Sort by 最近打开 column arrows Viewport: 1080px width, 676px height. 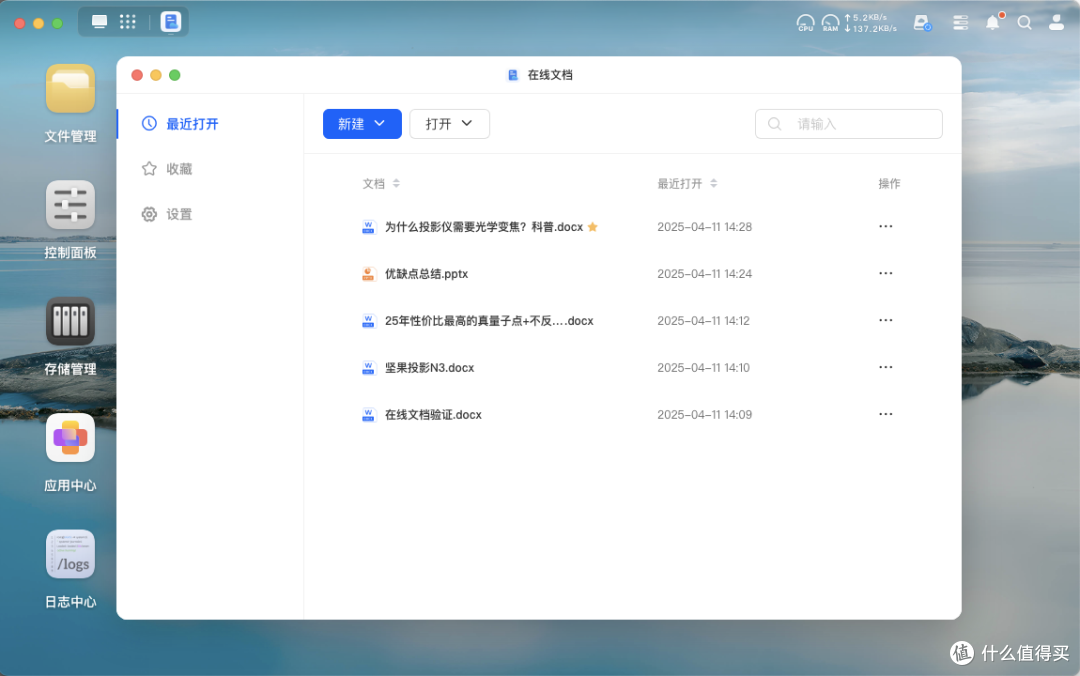[x=714, y=183]
